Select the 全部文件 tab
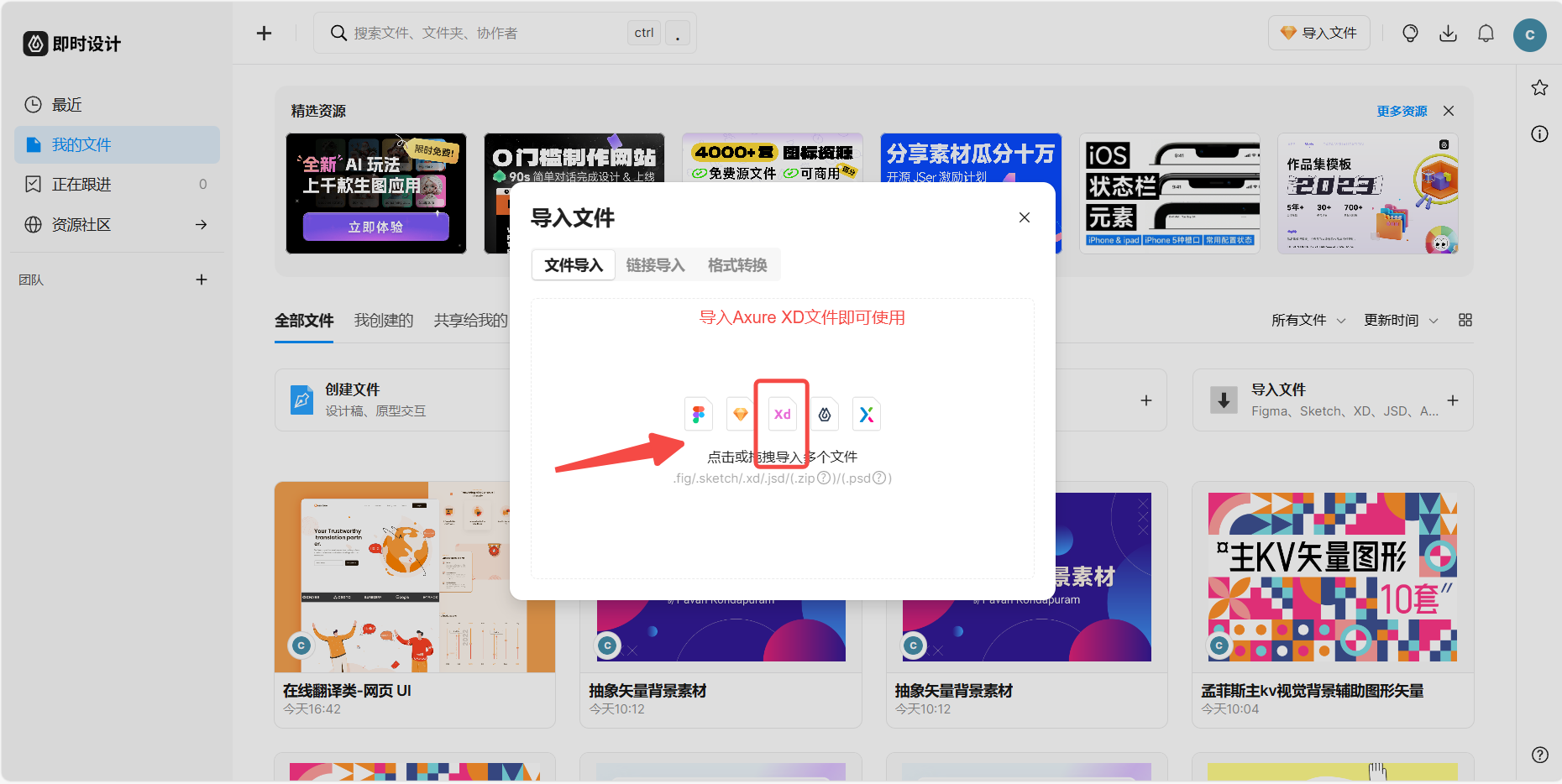1562x784 pixels. 304,320
